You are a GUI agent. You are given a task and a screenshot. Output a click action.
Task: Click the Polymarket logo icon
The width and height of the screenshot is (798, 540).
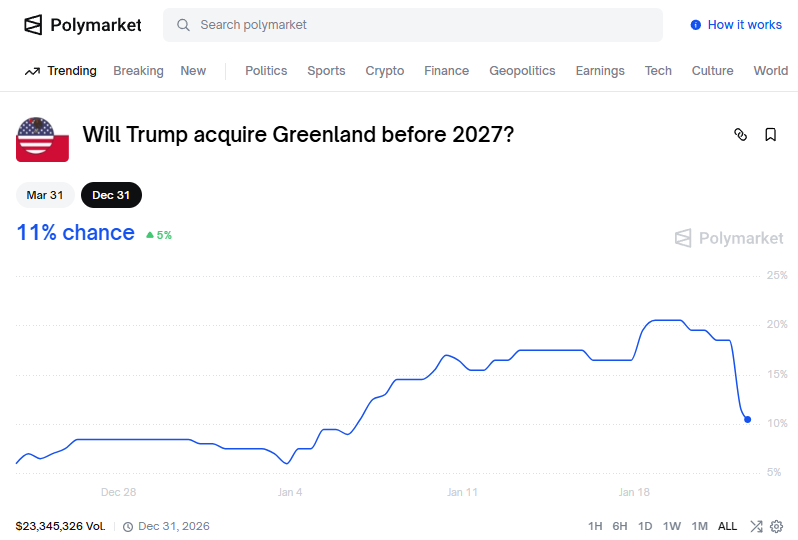pos(34,25)
